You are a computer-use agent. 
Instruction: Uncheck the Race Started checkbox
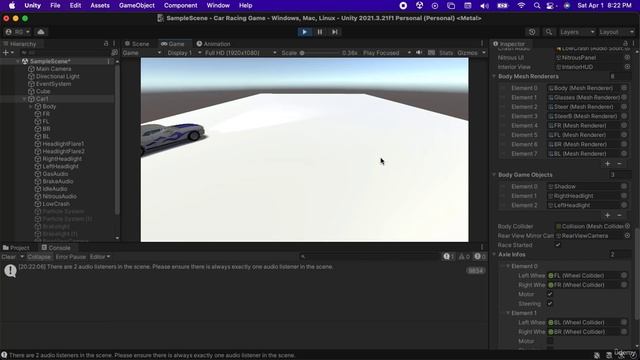[558, 245]
